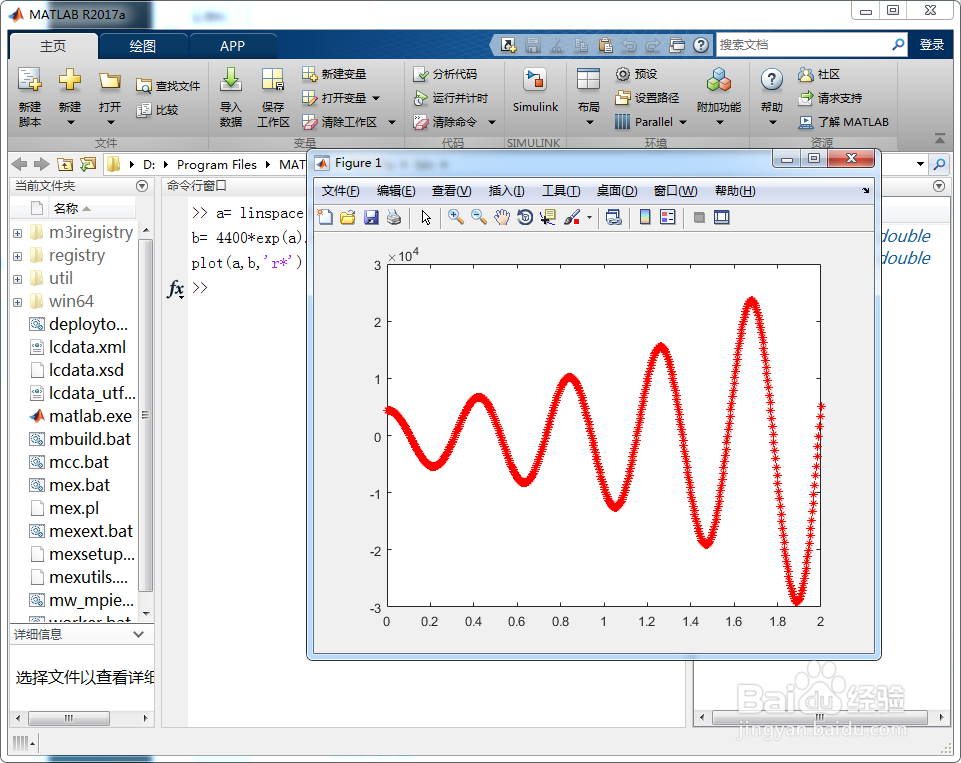
Task: Click the Login (登录) button
Action: click(x=931, y=45)
